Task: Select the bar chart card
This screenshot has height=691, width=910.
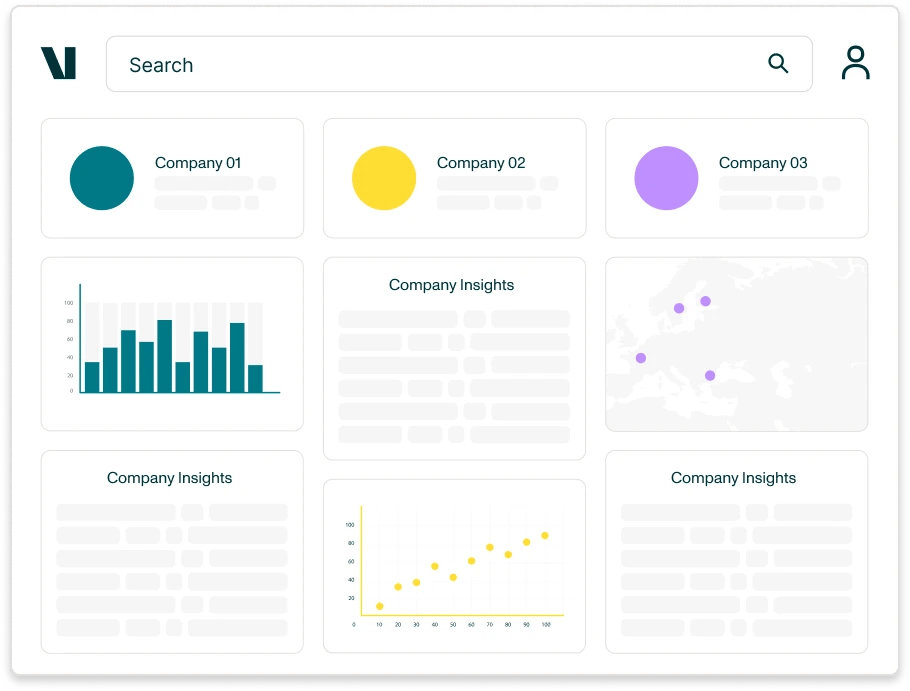Action: [x=172, y=343]
